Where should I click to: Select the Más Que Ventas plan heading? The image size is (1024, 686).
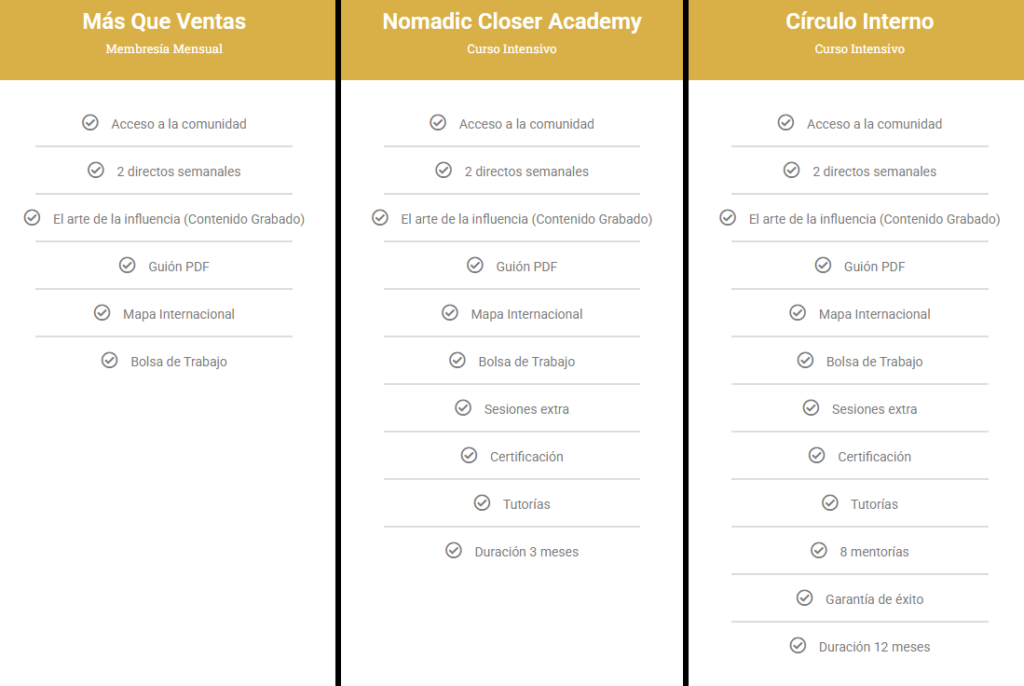click(x=164, y=22)
